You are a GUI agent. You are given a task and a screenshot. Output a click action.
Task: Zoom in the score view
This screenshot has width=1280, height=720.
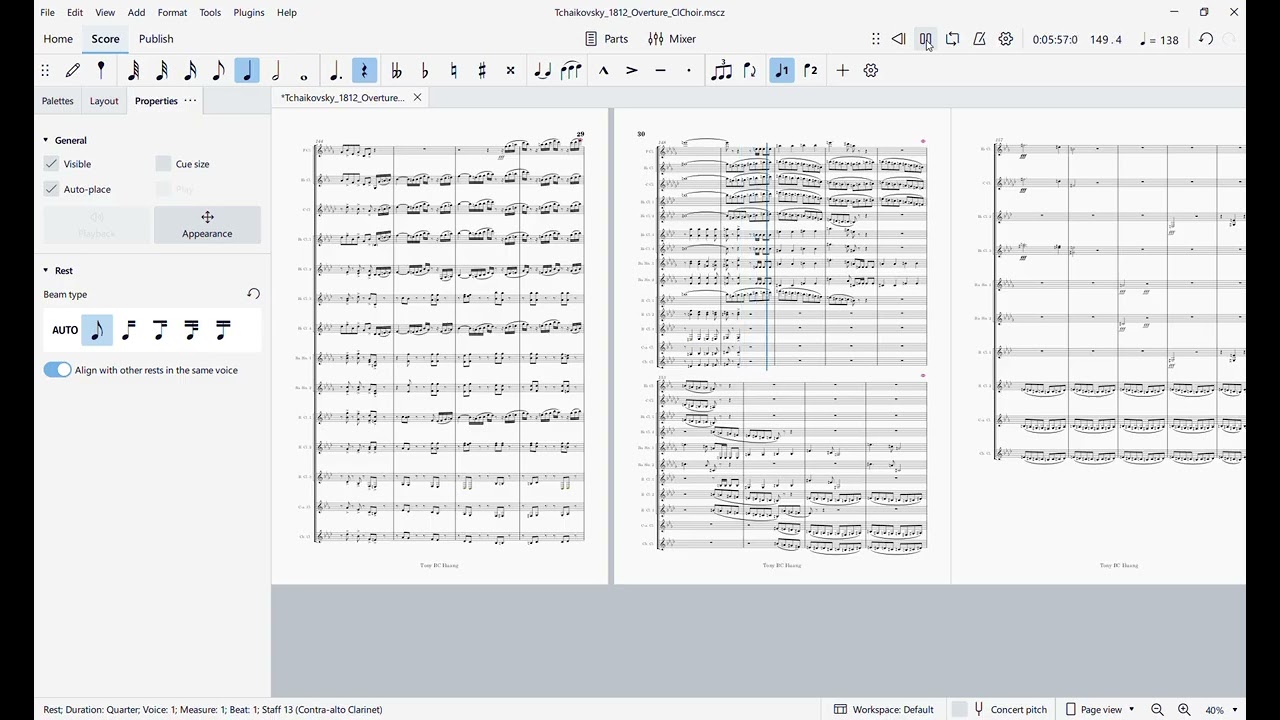[x=1185, y=709]
